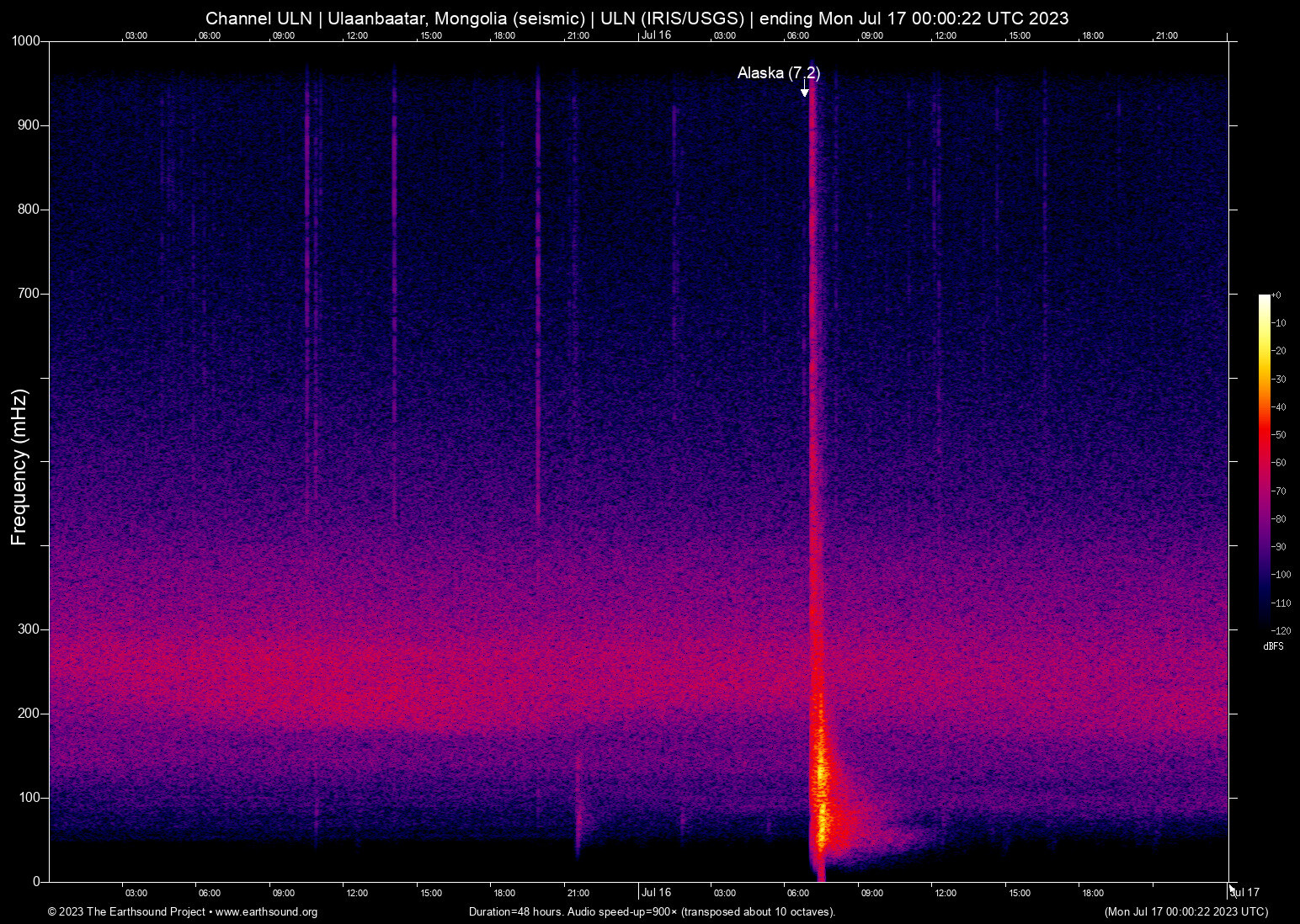
Task: Select the "Jul 17" date label
Action: (1244, 893)
